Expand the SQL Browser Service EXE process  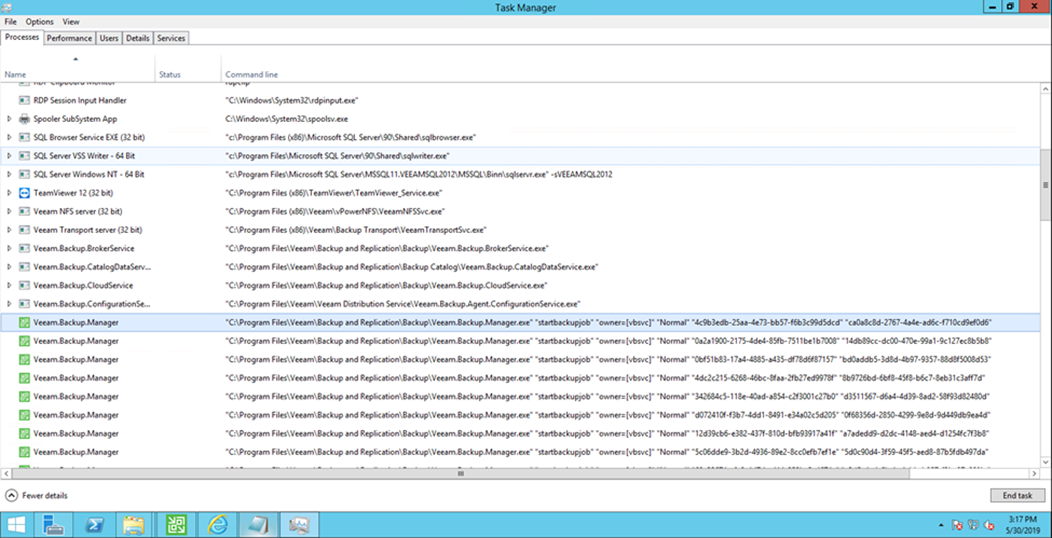9,138
